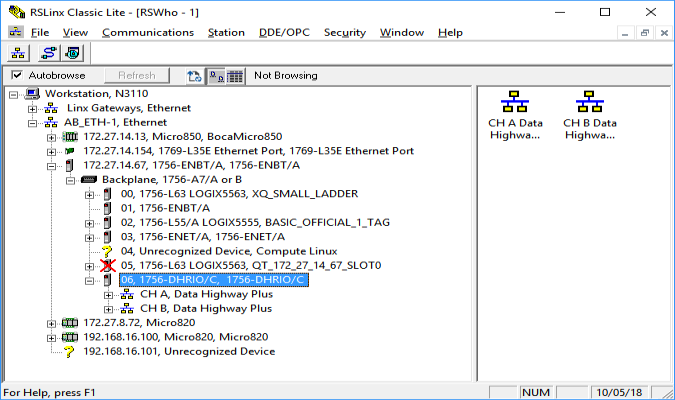Open the RSWho document system menu icon
Screen dimensions: 675x400
(16, 32)
